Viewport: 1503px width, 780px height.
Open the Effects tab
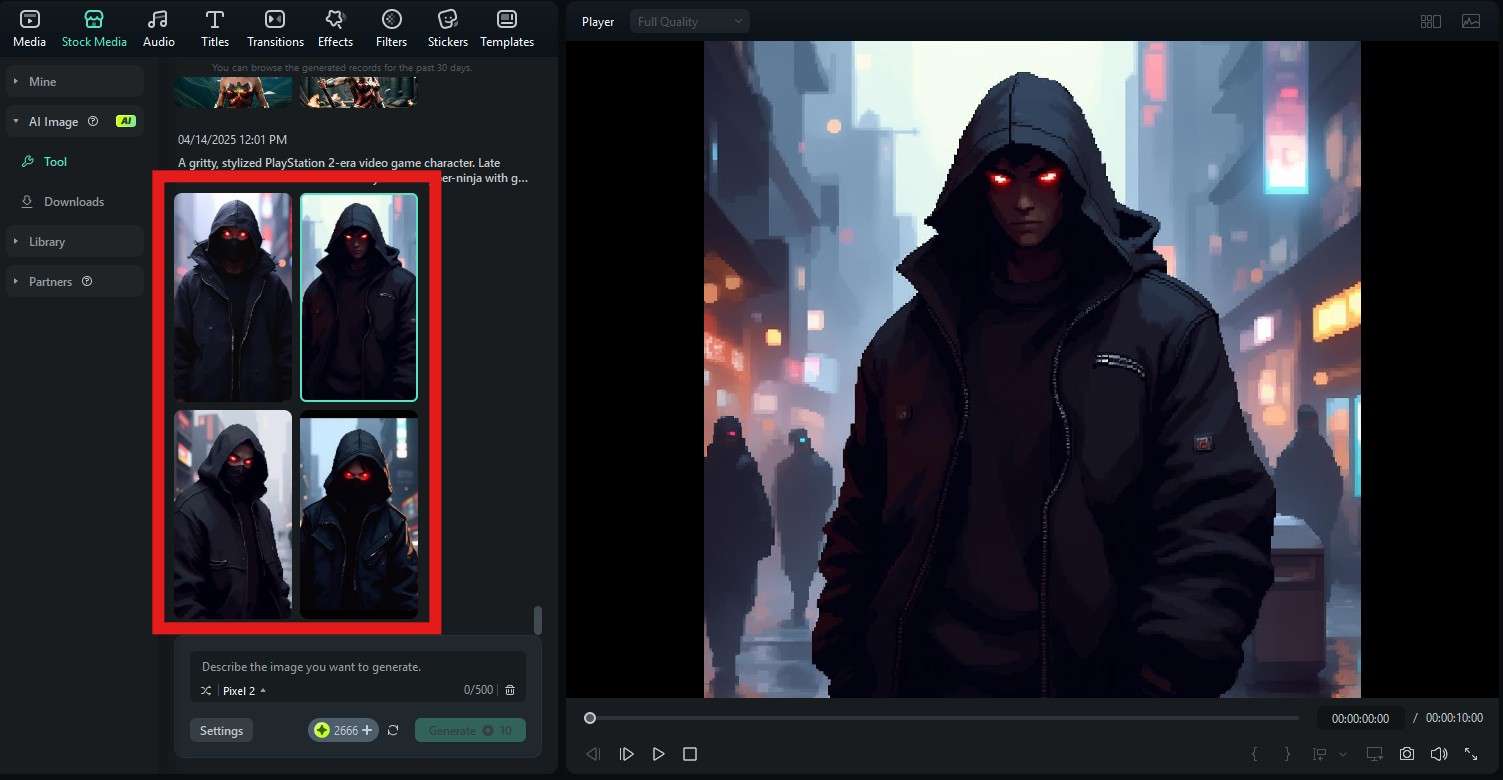[x=335, y=28]
